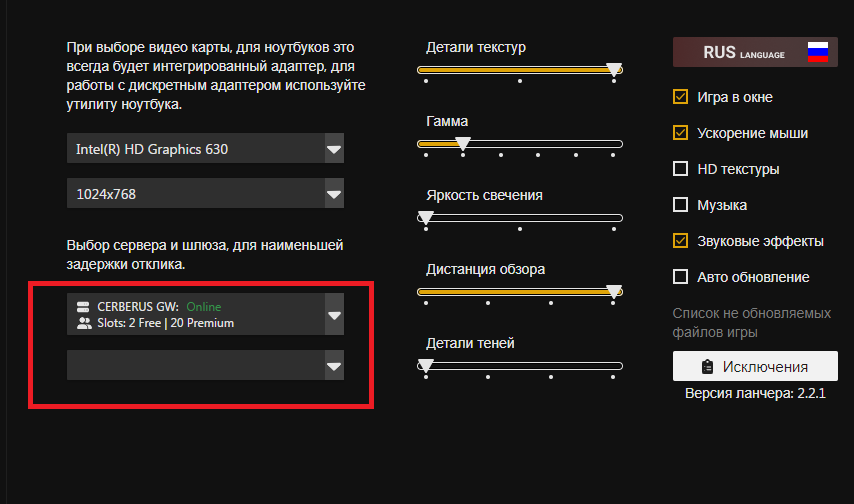The height and width of the screenshot is (504, 854).
Task: Click the Russian flag icon
Action: pos(817,52)
